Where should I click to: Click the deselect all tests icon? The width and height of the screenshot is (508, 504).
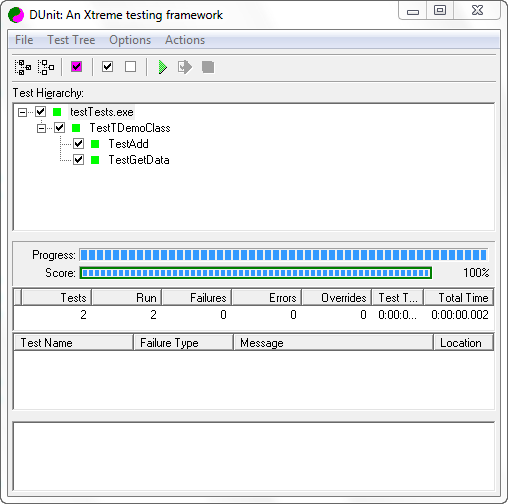pos(130,67)
